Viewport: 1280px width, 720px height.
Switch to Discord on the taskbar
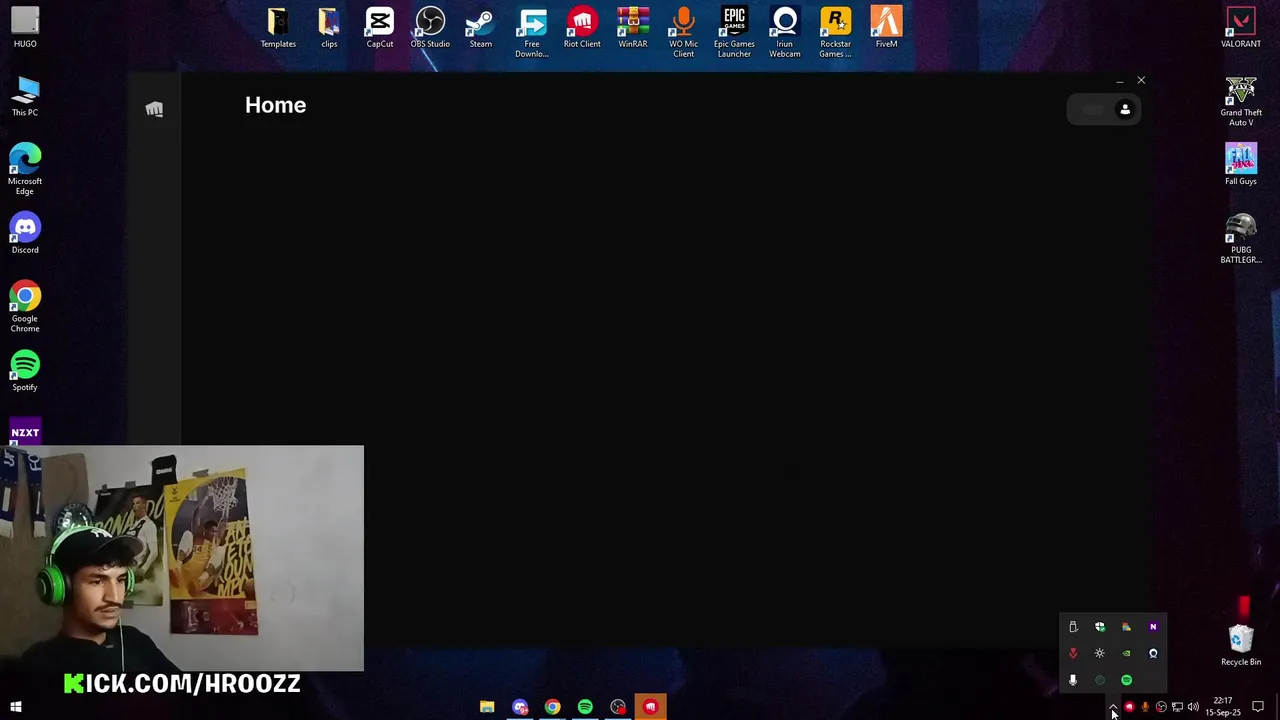[x=520, y=707]
